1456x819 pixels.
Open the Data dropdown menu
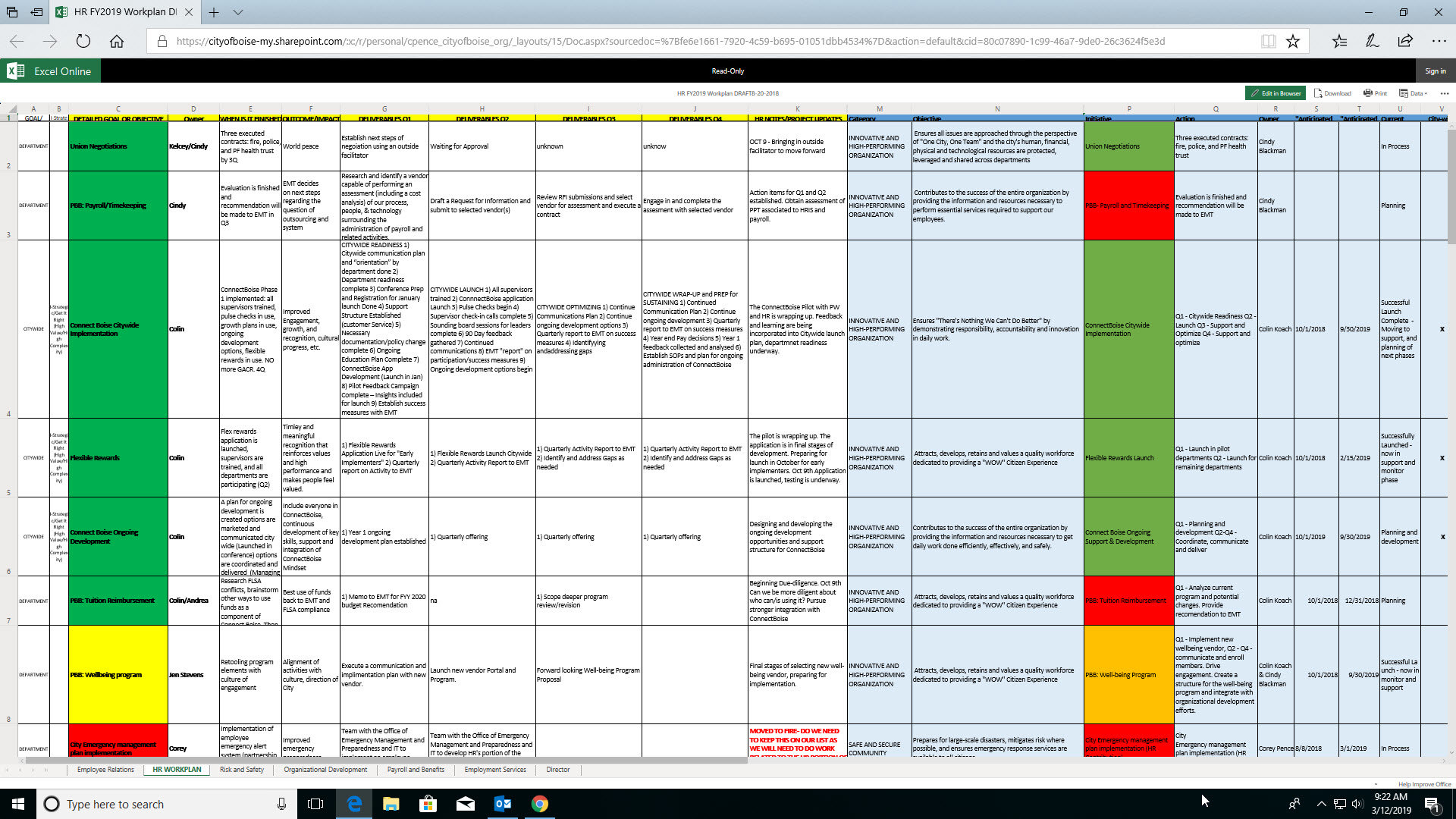pyautogui.click(x=1413, y=93)
